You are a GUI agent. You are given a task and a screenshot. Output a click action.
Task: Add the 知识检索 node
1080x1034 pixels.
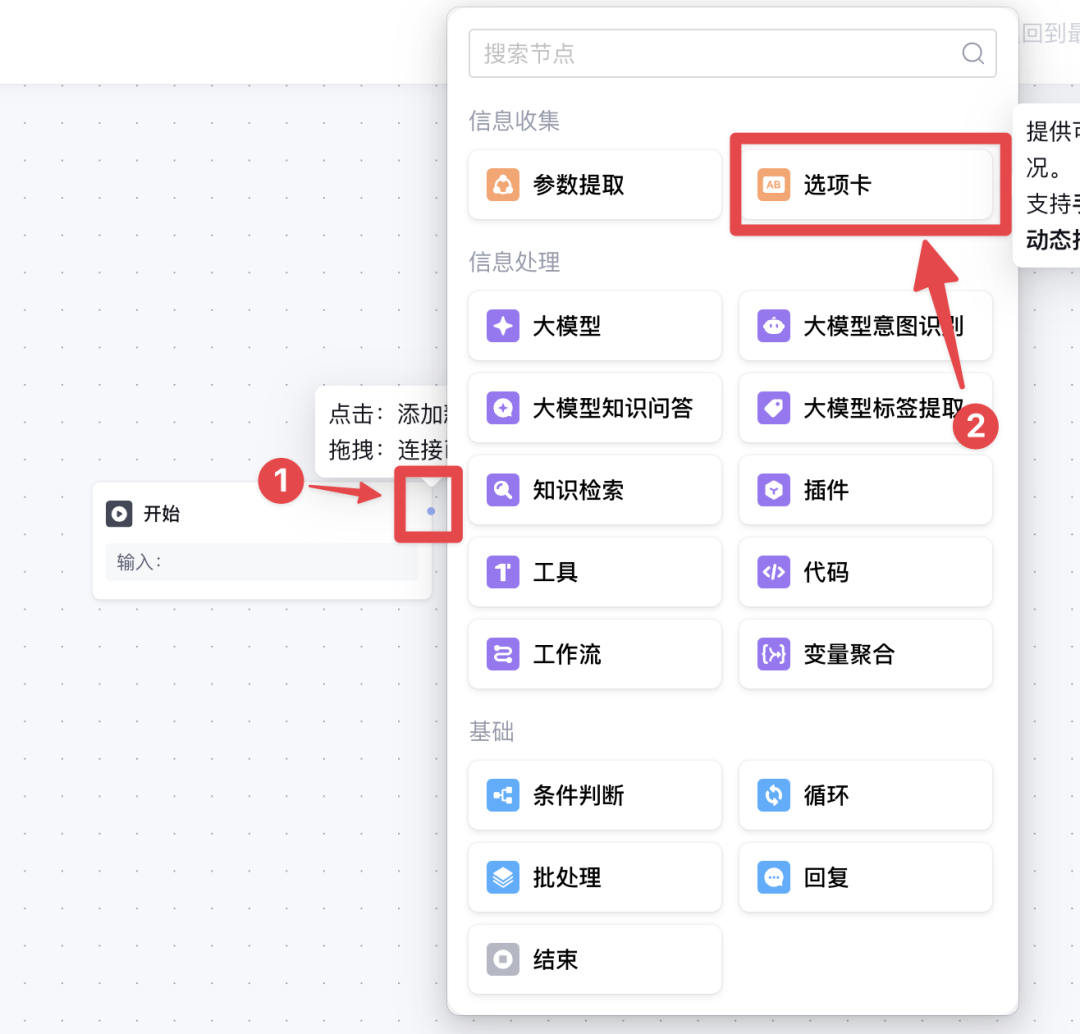[x=594, y=490]
